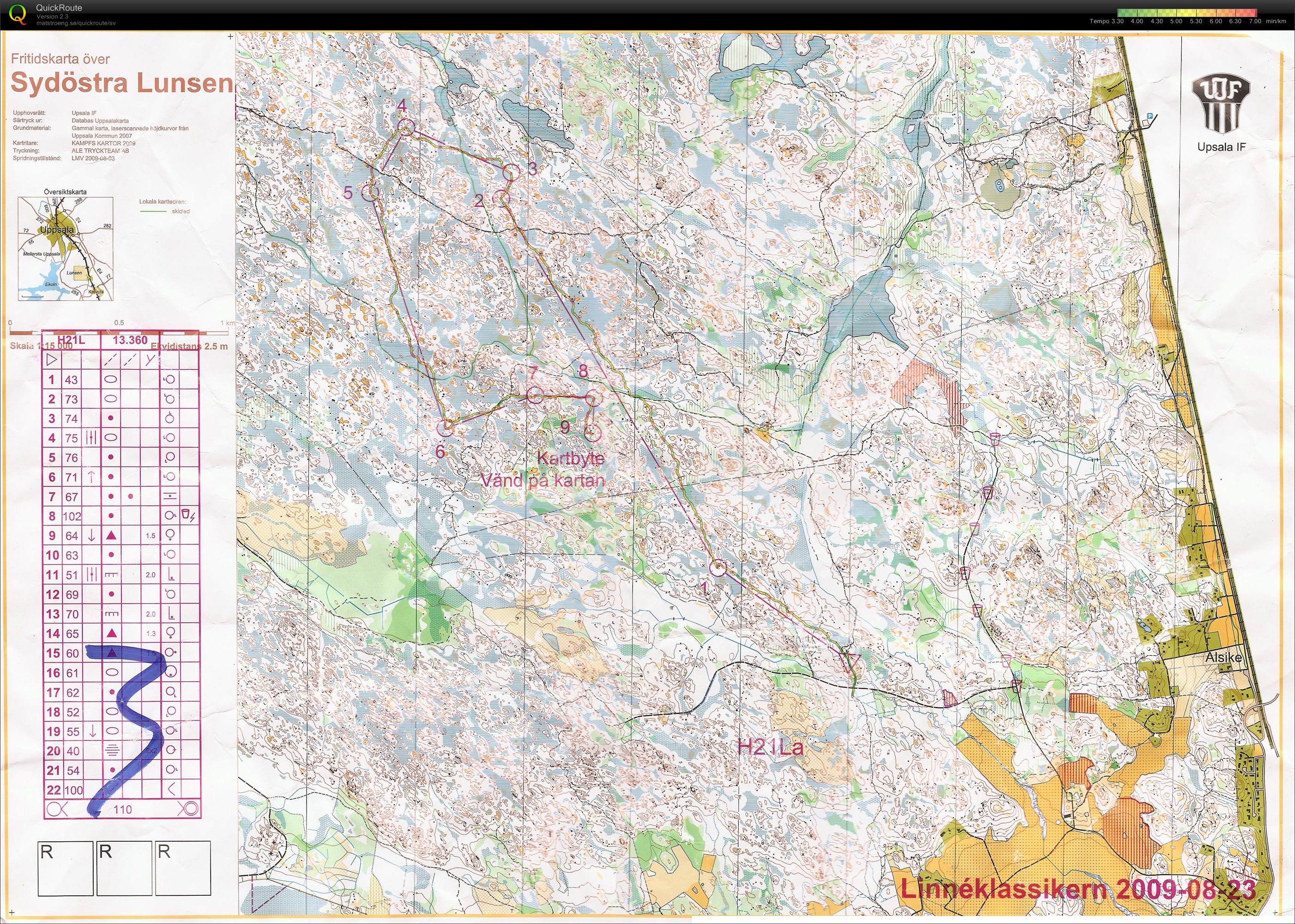Click control description row 11 code 51
1295x924 pixels.
click(71, 574)
